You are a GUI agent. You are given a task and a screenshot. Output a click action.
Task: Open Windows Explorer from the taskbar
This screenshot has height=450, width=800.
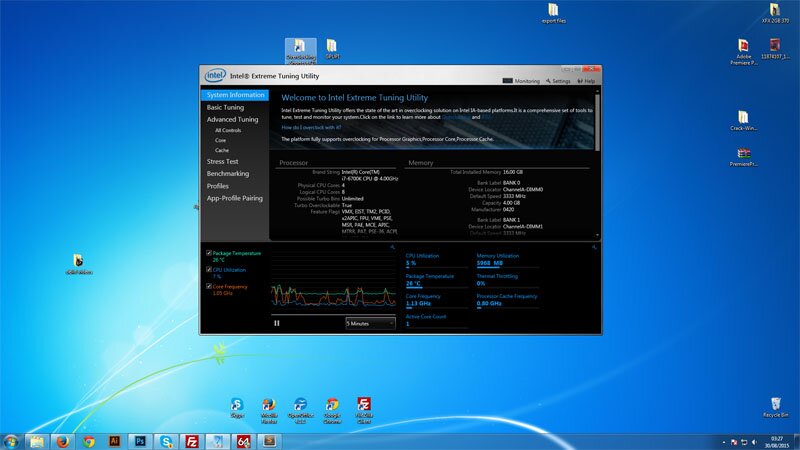(x=37, y=441)
